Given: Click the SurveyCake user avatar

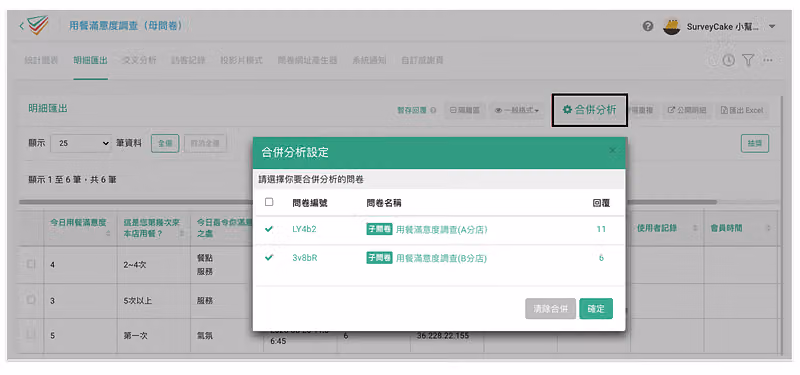Looking at the screenshot, I should [x=671, y=26].
